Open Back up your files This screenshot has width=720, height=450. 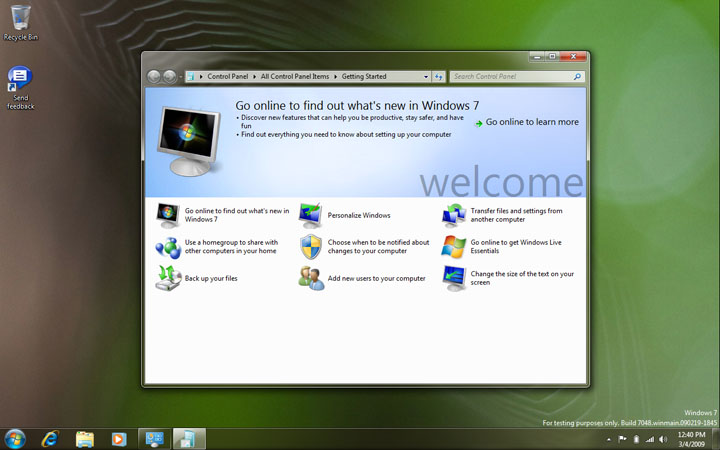(211, 278)
